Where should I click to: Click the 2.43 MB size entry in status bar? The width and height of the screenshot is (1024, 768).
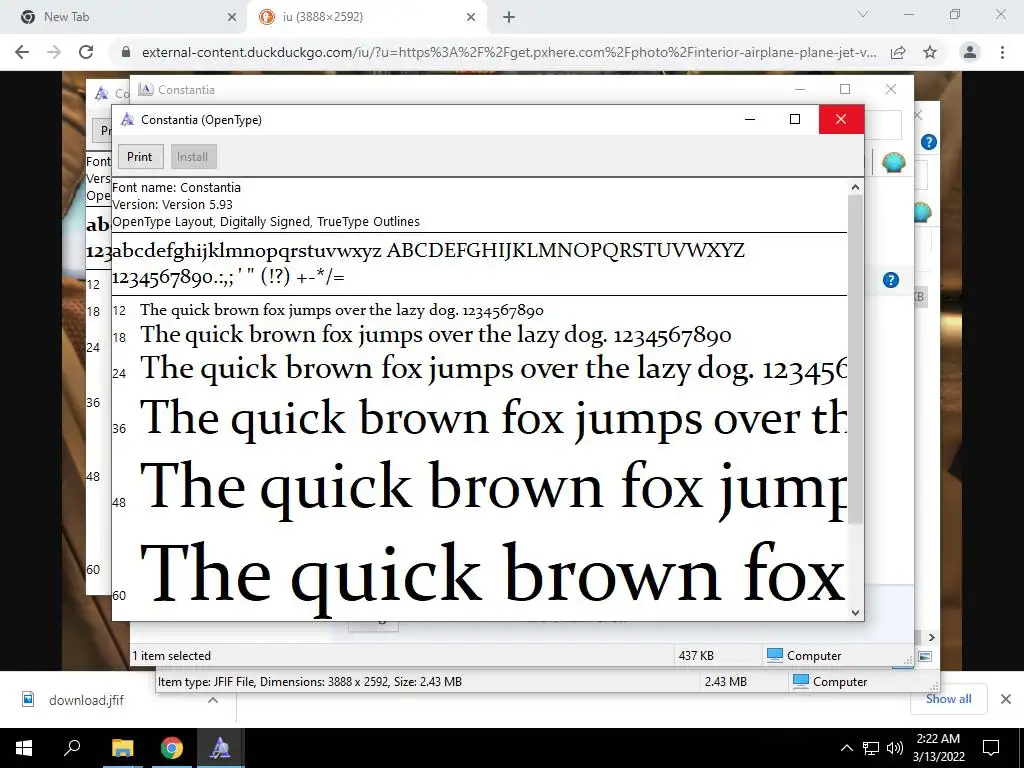click(726, 681)
